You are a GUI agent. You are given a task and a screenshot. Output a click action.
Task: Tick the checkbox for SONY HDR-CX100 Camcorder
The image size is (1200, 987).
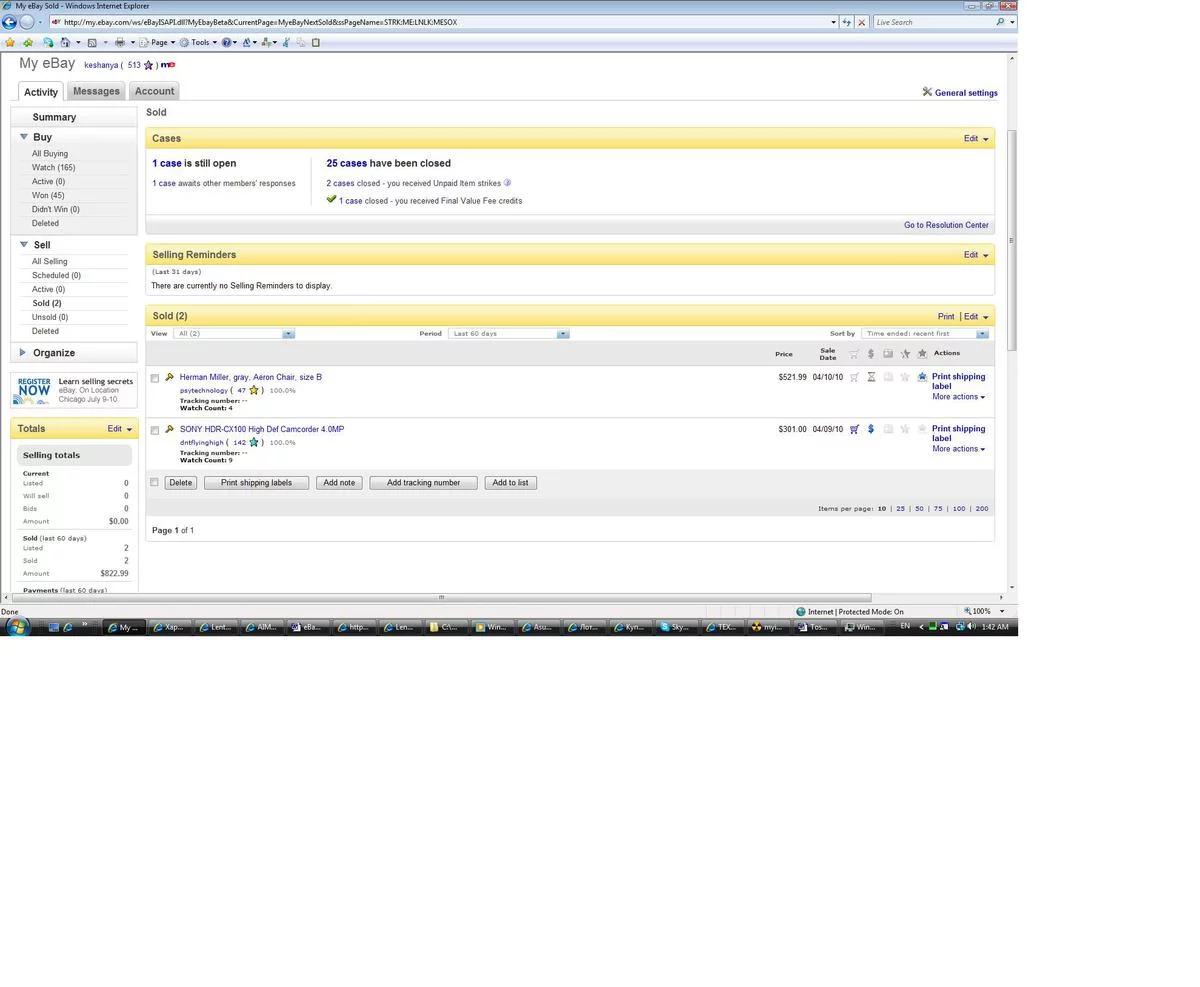click(x=154, y=430)
